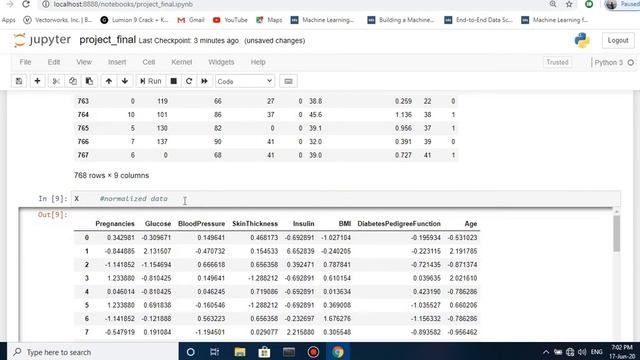Open the Lumion 9 Crack bookmark

(134, 20)
